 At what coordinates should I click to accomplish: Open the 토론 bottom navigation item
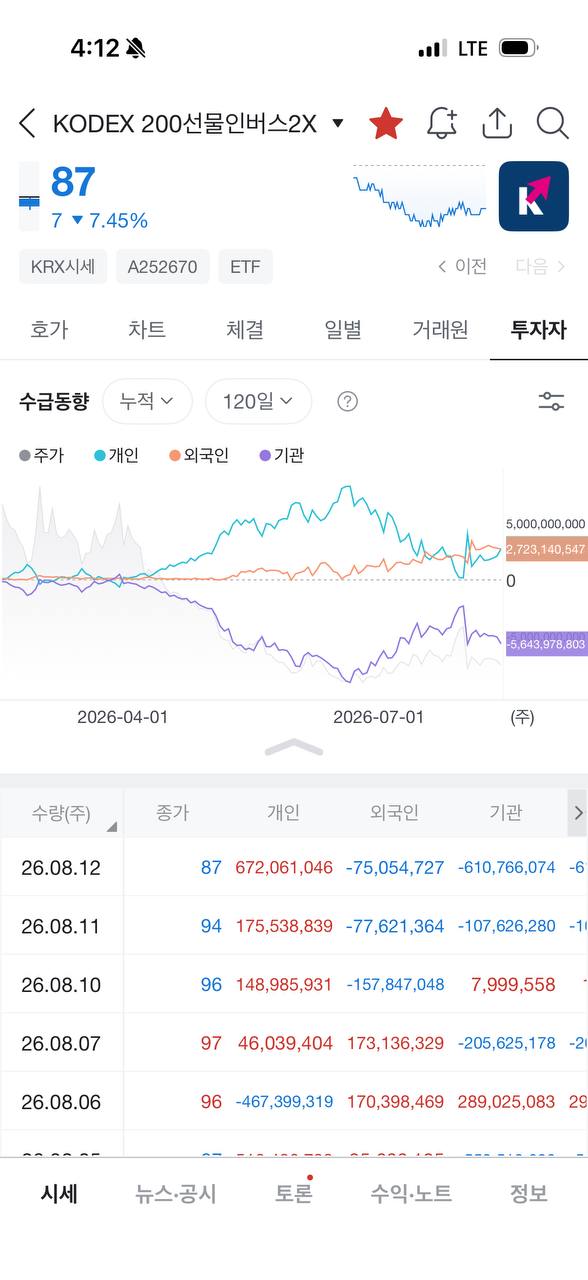point(294,1194)
